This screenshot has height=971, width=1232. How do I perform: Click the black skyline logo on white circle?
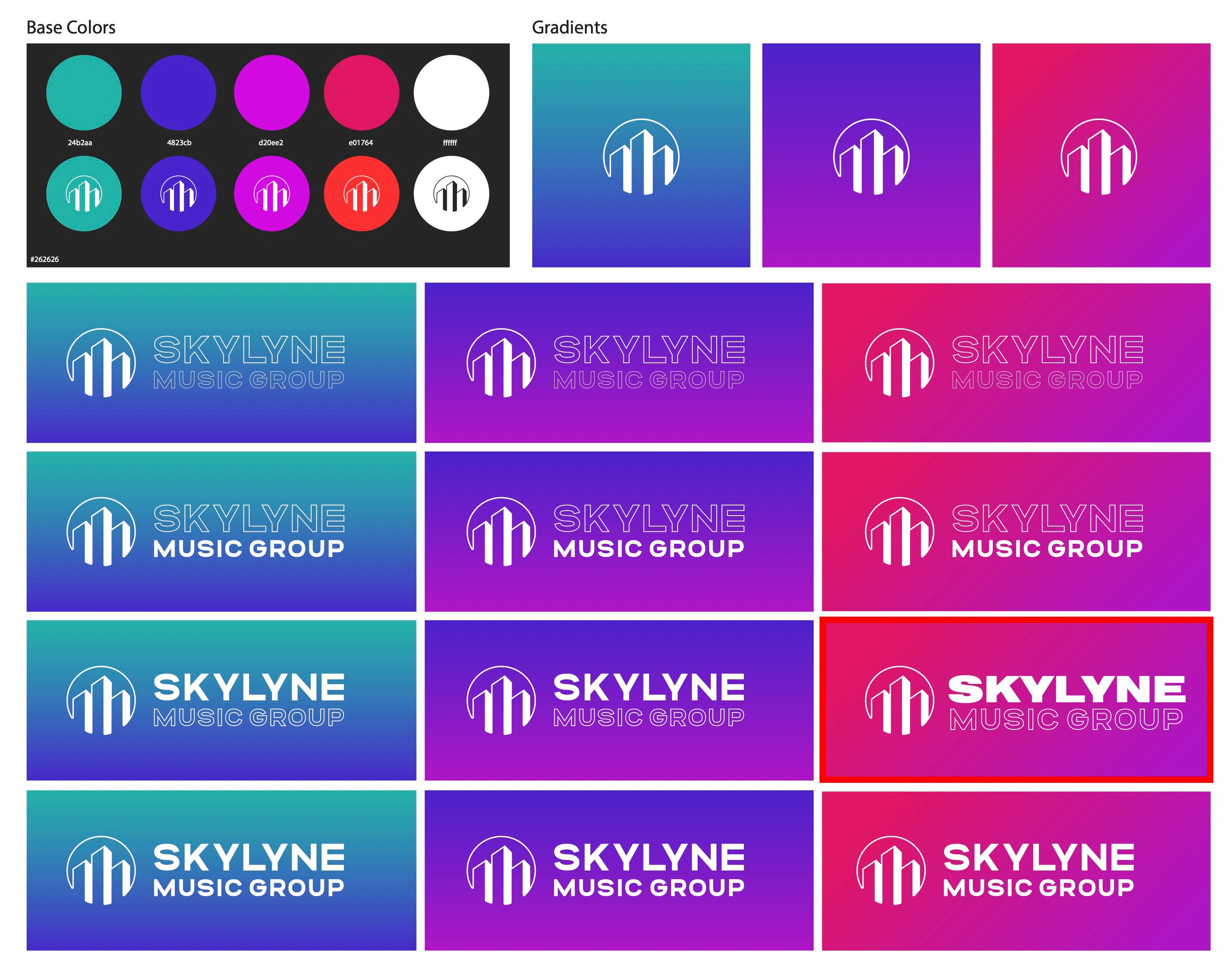click(451, 194)
